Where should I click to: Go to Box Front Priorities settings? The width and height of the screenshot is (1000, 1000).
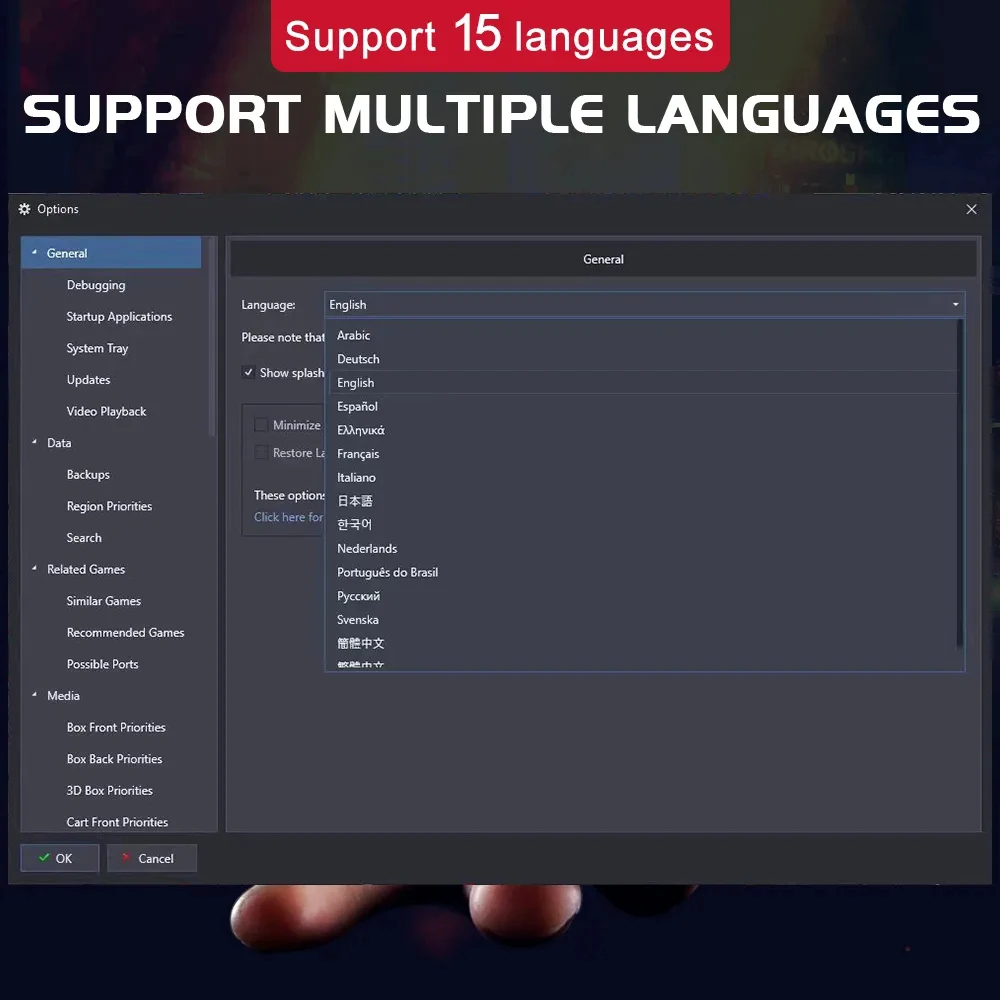(116, 727)
